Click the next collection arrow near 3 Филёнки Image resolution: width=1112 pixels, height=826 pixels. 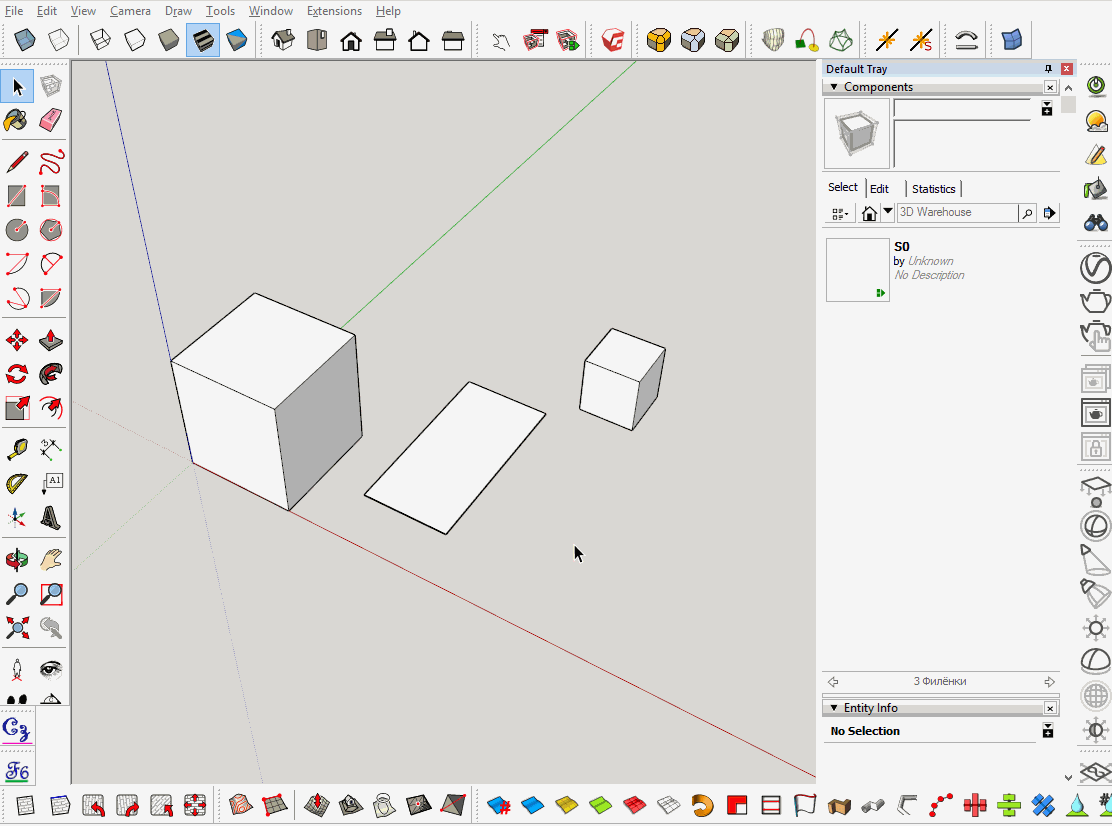pos(1049,681)
